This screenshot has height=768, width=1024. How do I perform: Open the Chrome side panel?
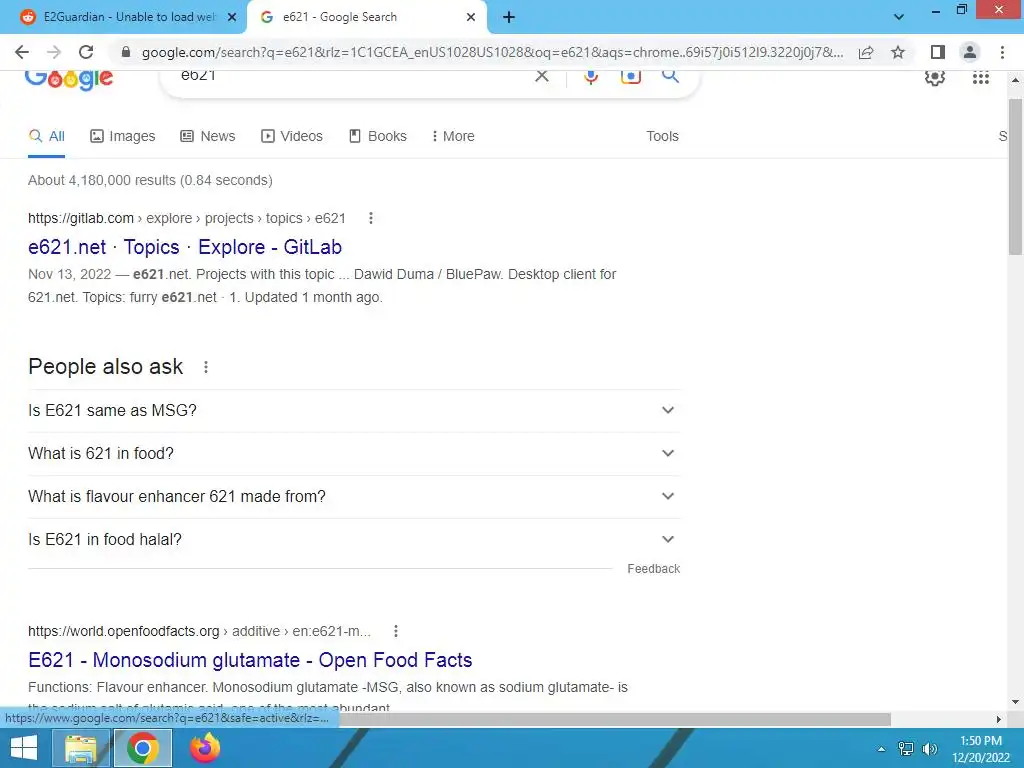pos(938,52)
